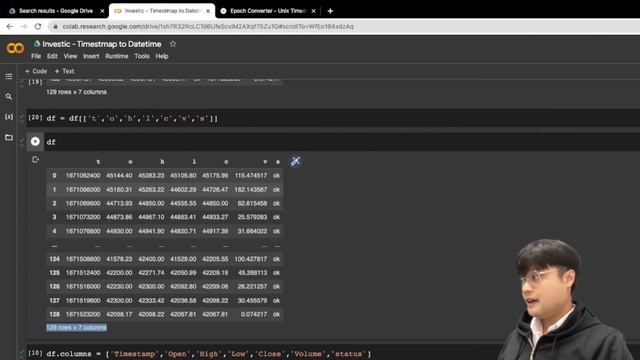Open the find and replace sidebar icon
The width and height of the screenshot is (640, 360).
(9, 97)
